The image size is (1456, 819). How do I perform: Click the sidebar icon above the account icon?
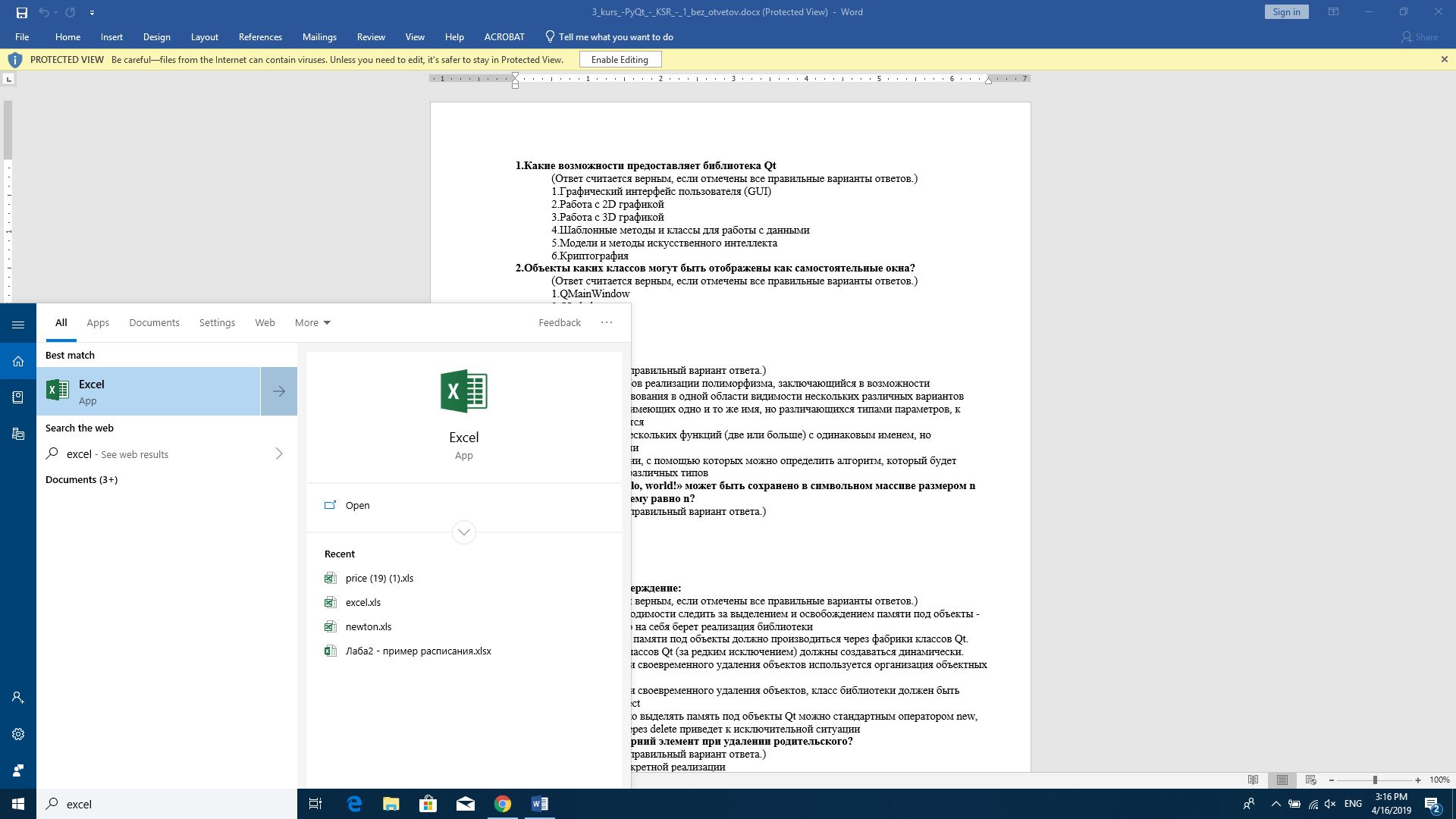tap(18, 434)
